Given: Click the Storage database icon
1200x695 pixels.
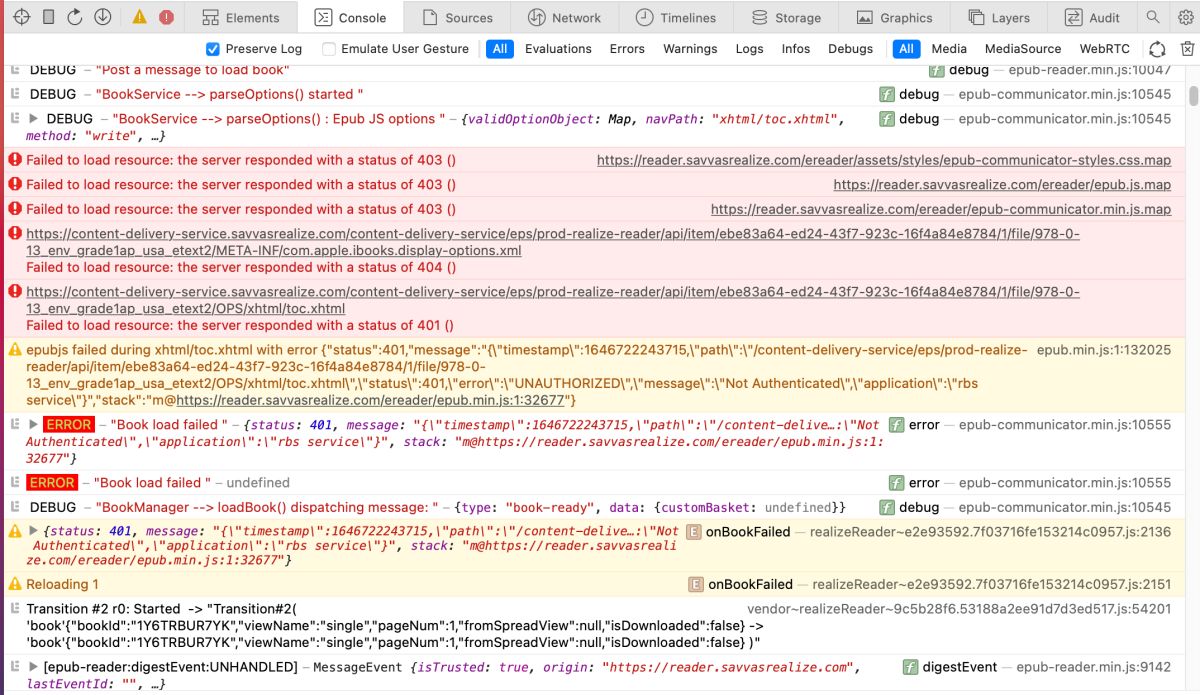Looking at the screenshot, I should (759, 18).
